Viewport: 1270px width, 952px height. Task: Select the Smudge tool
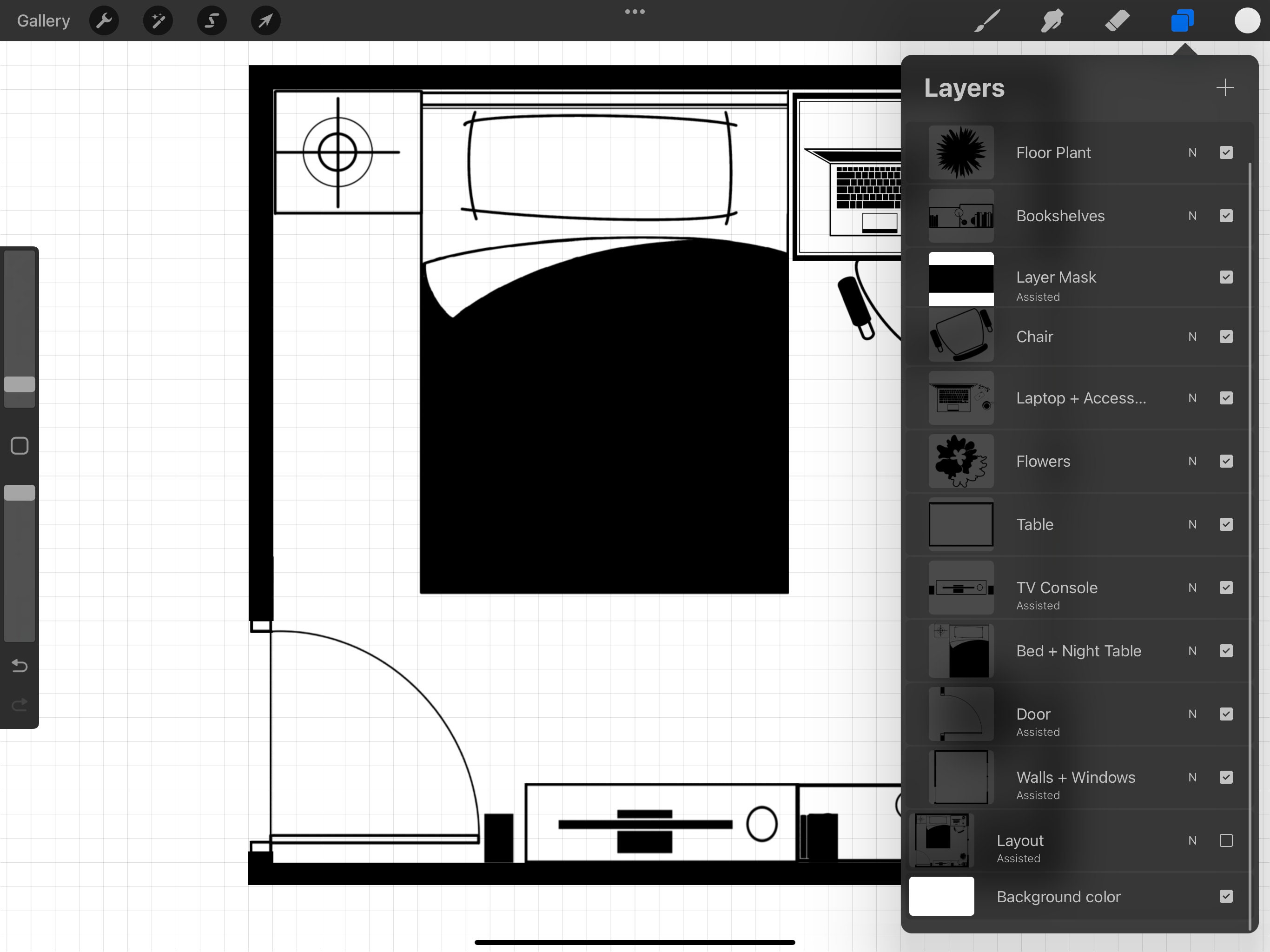[1051, 20]
